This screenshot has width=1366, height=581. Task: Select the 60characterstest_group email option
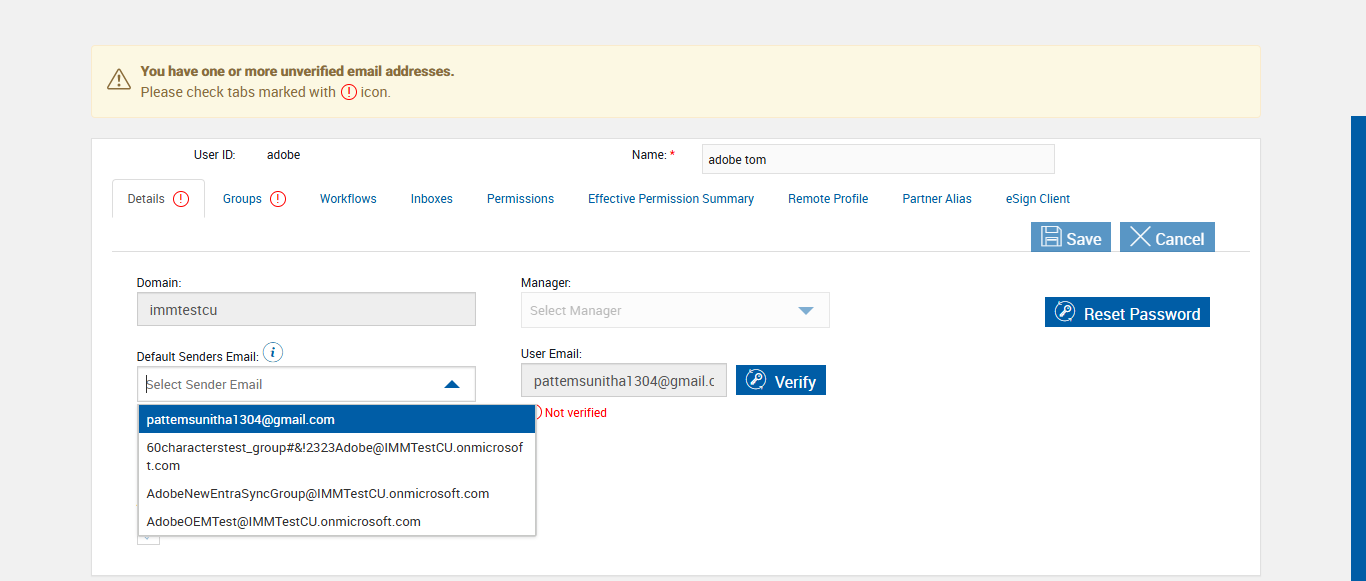336,456
